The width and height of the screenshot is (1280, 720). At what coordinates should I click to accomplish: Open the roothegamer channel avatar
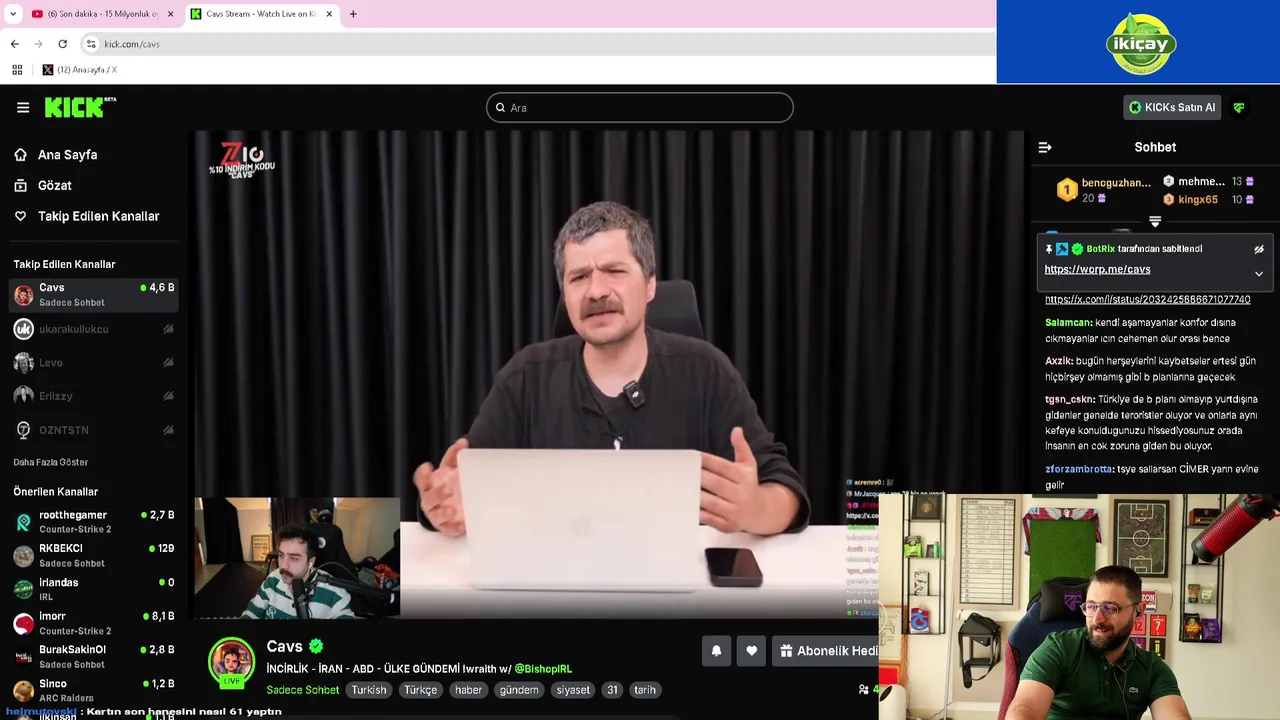23,522
